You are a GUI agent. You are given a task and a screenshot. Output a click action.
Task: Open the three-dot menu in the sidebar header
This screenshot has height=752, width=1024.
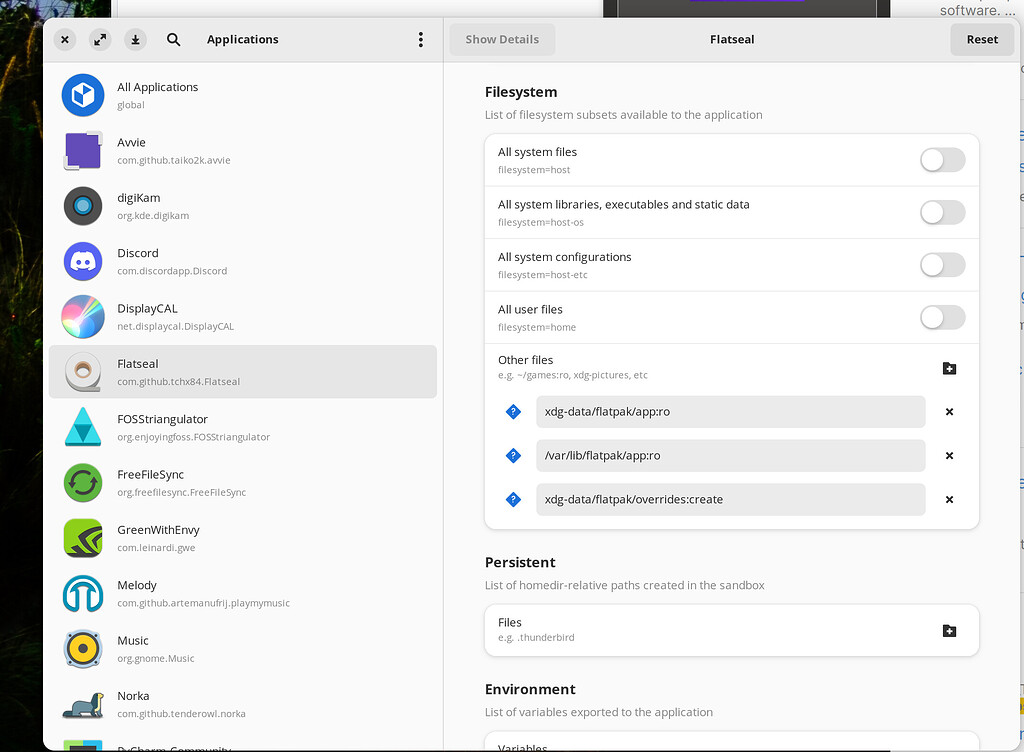(x=420, y=39)
